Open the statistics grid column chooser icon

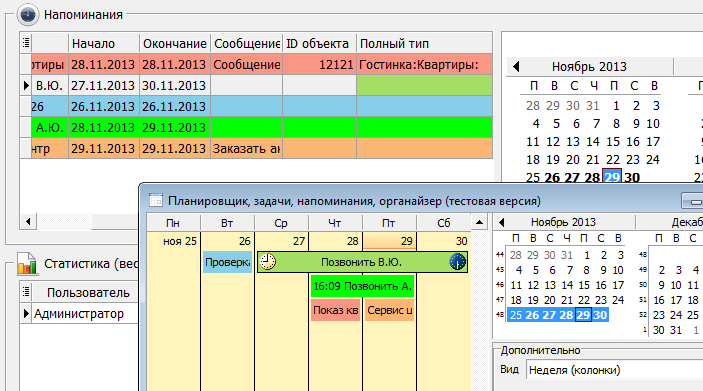(26, 292)
